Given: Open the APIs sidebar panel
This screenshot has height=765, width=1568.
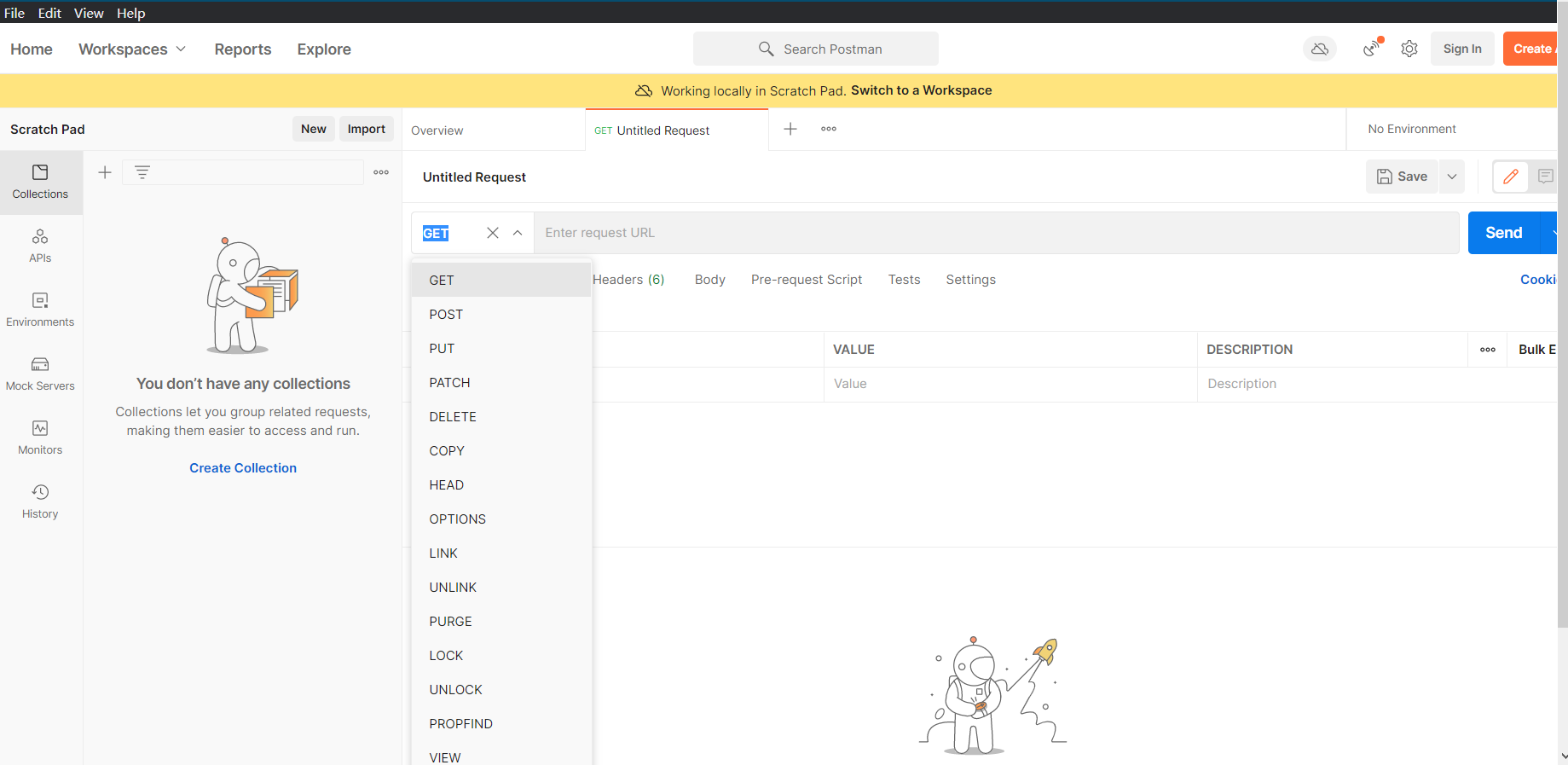Looking at the screenshot, I should tap(40, 246).
